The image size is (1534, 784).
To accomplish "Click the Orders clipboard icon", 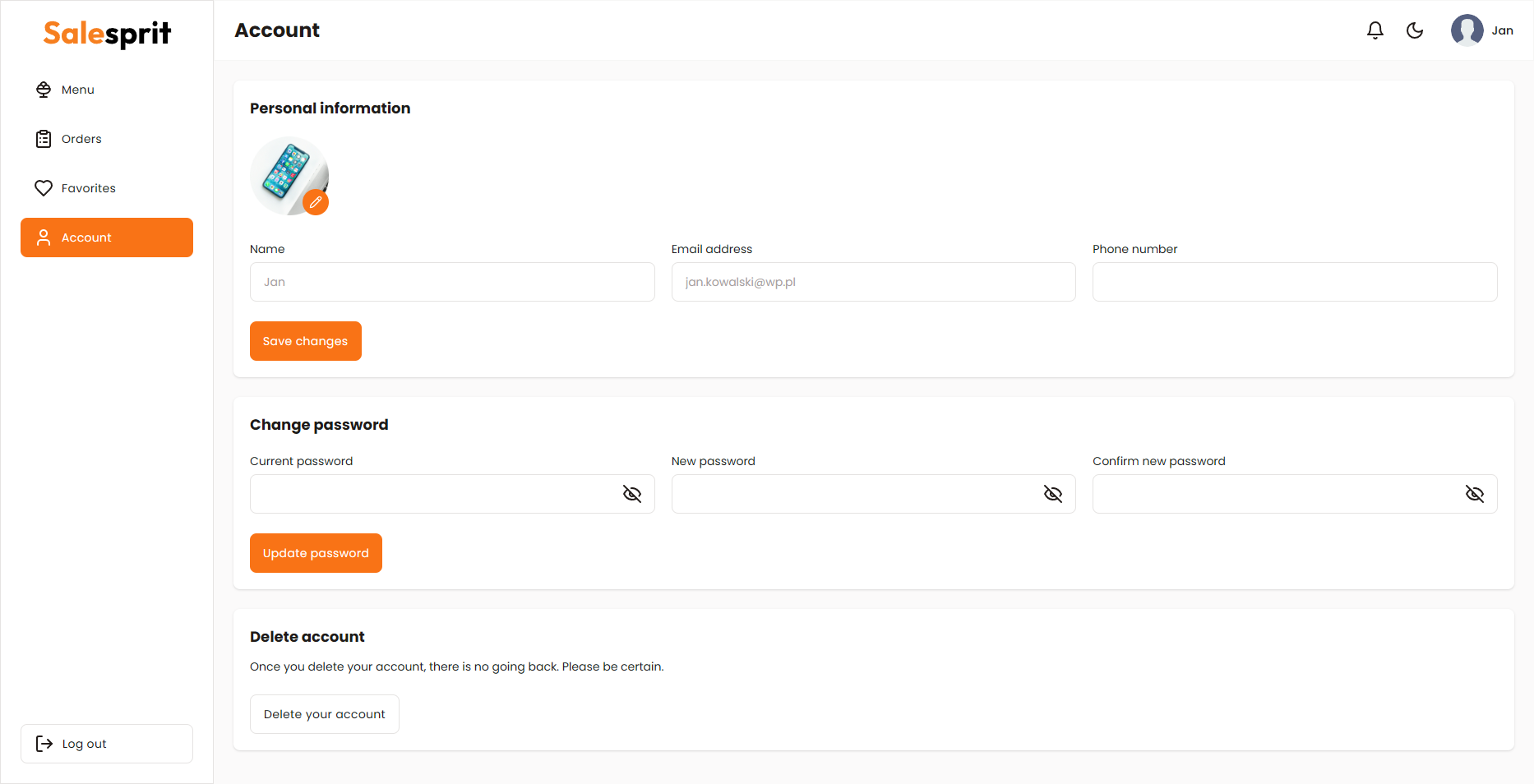I will (x=44, y=139).
